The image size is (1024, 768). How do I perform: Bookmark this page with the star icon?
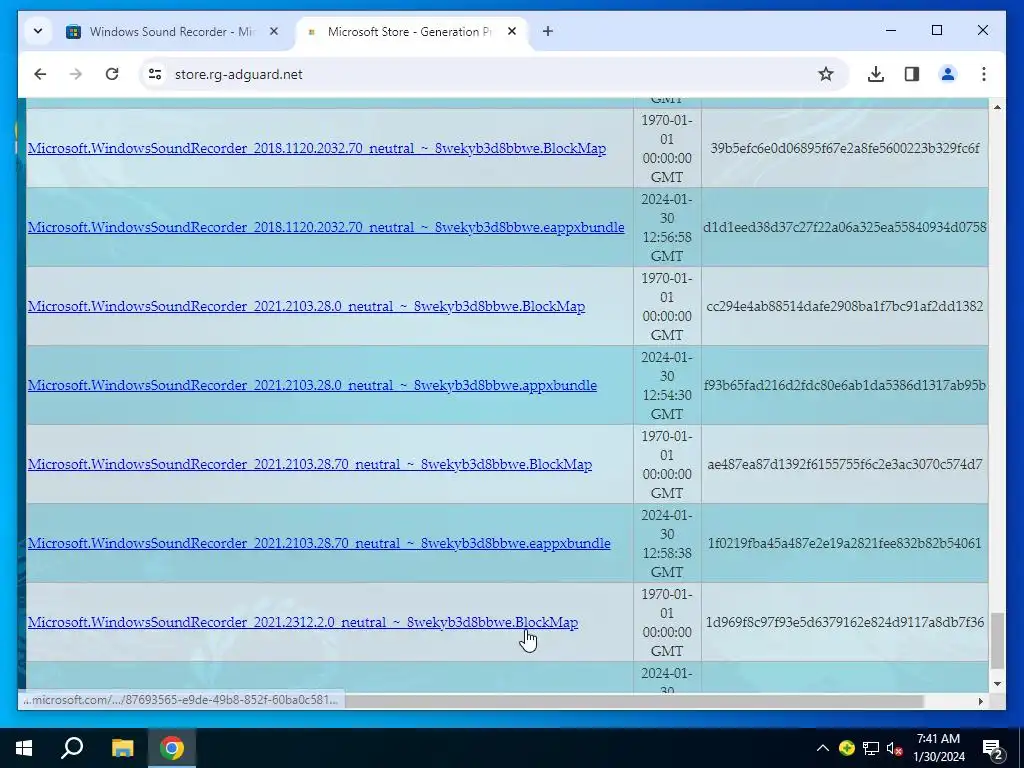825,74
